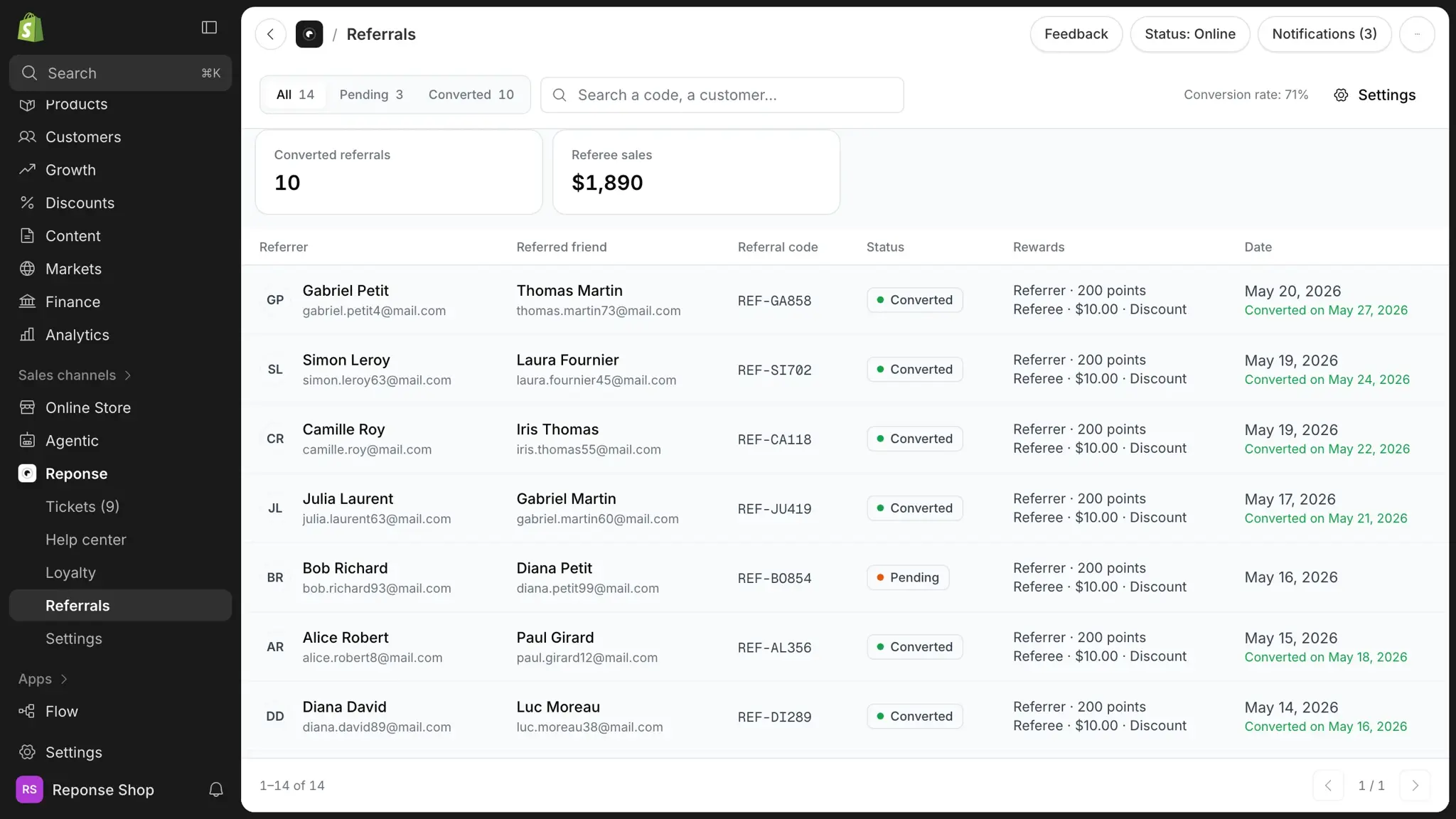
Task: Click the Status: Online button
Action: point(1189,34)
